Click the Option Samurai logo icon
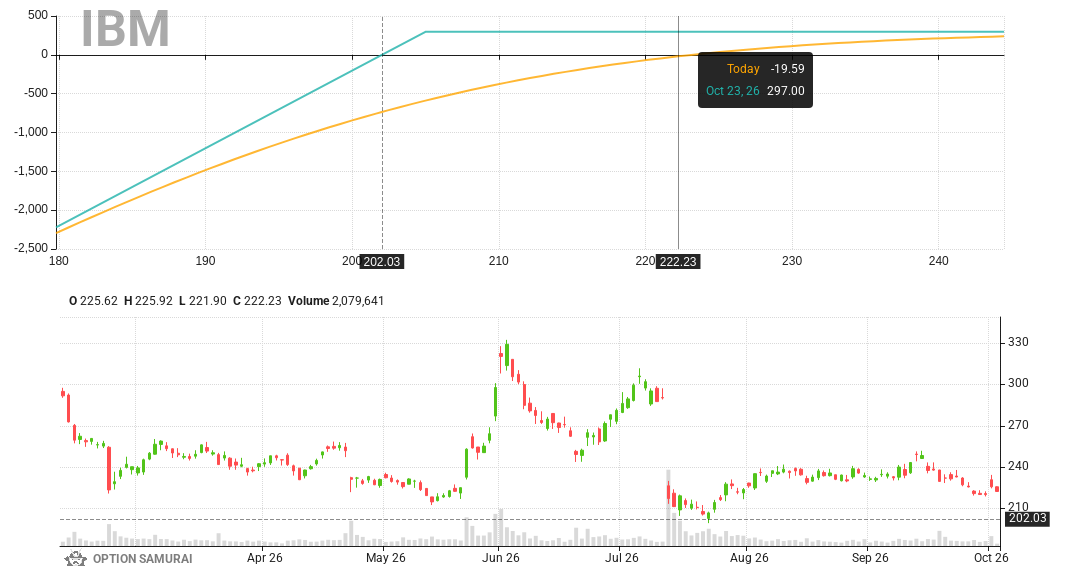 click(75, 558)
